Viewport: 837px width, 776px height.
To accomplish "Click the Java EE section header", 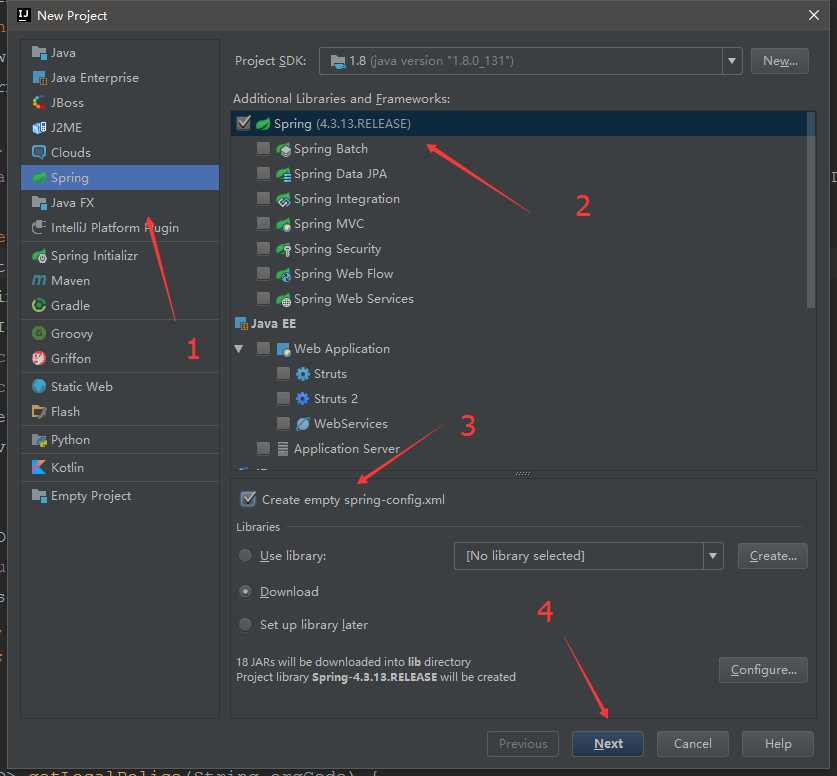I will 265,323.
